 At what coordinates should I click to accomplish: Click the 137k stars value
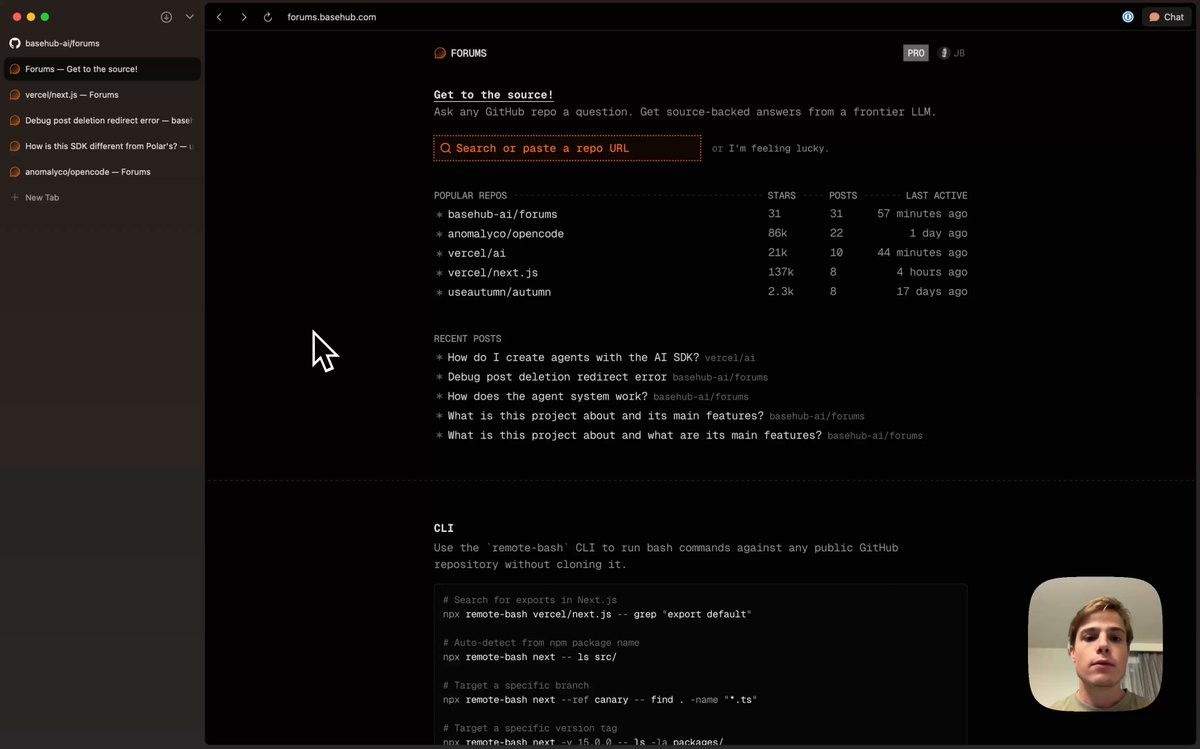[781, 272]
